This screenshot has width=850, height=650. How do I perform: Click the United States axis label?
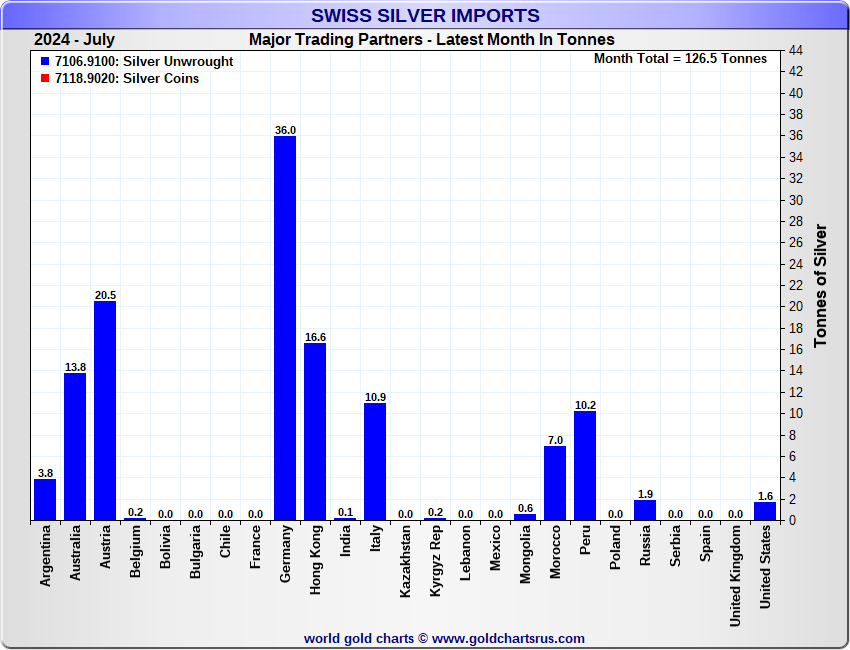pyautogui.click(x=765, y=567)
